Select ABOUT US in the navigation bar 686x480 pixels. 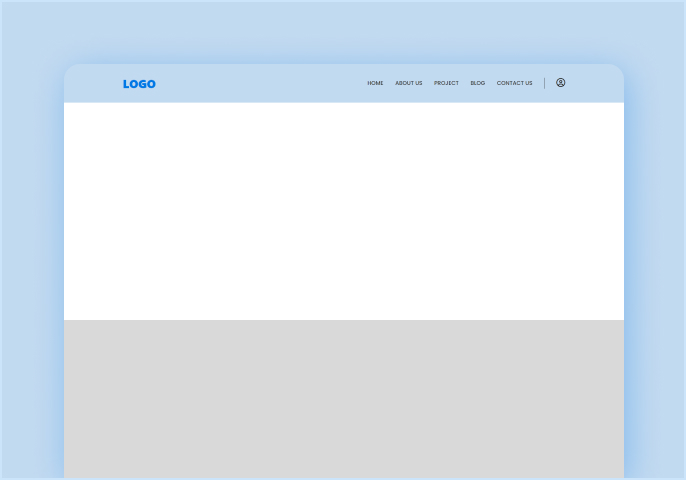point(408,83)
